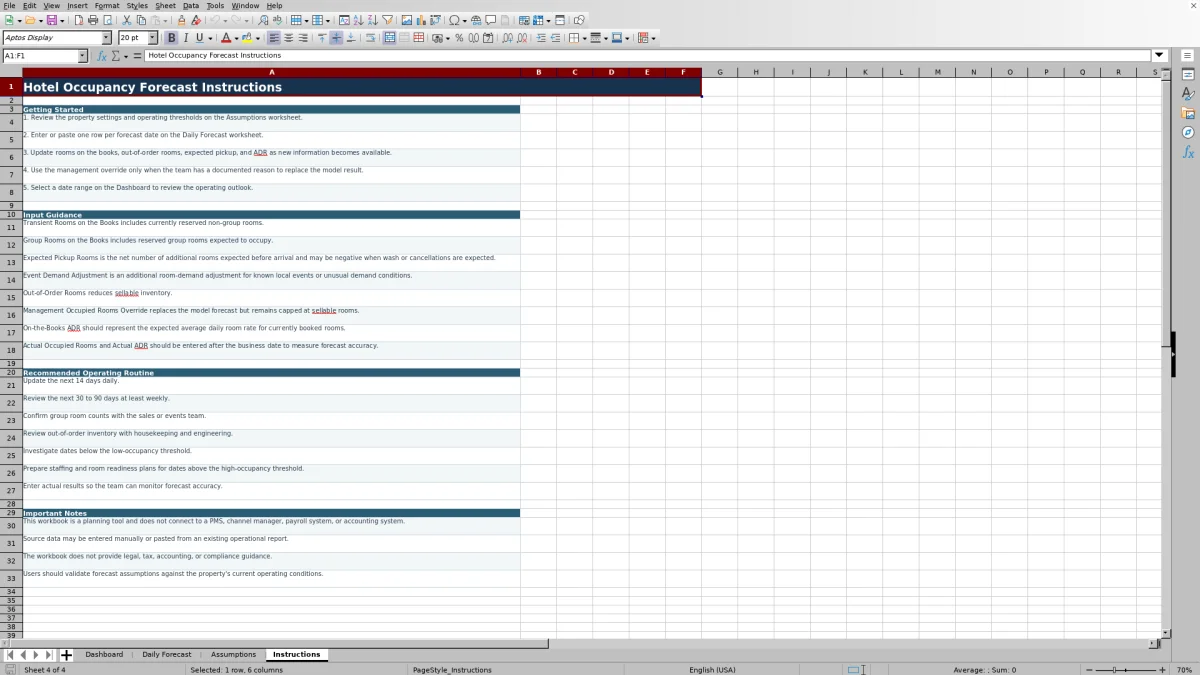
Task: Click PageStyle_Instructions in status bar
Action: [452, 670]
